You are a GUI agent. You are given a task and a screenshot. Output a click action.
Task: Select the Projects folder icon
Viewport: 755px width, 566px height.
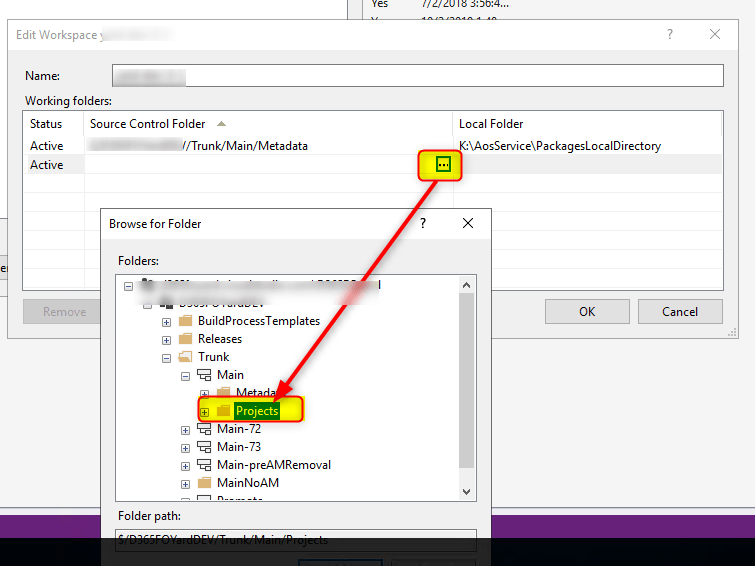coord(223,411)
